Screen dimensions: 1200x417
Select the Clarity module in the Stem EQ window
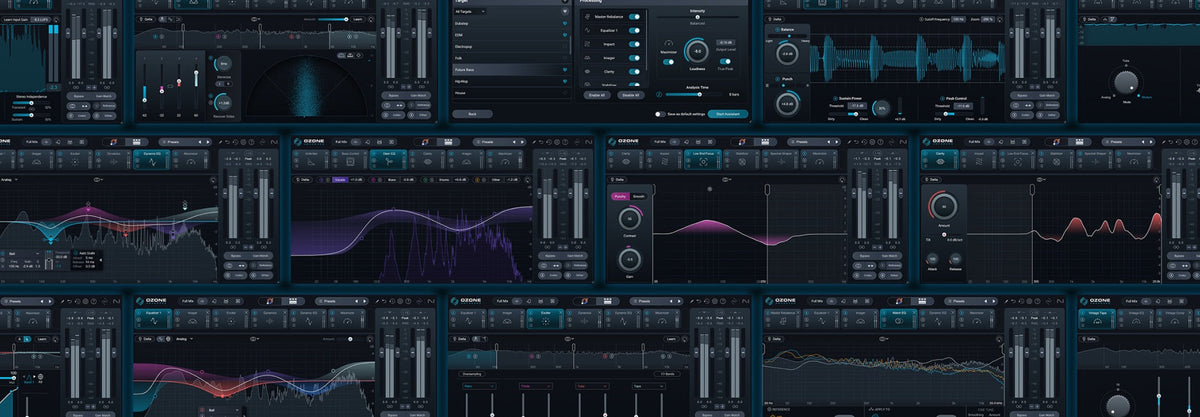427,160
